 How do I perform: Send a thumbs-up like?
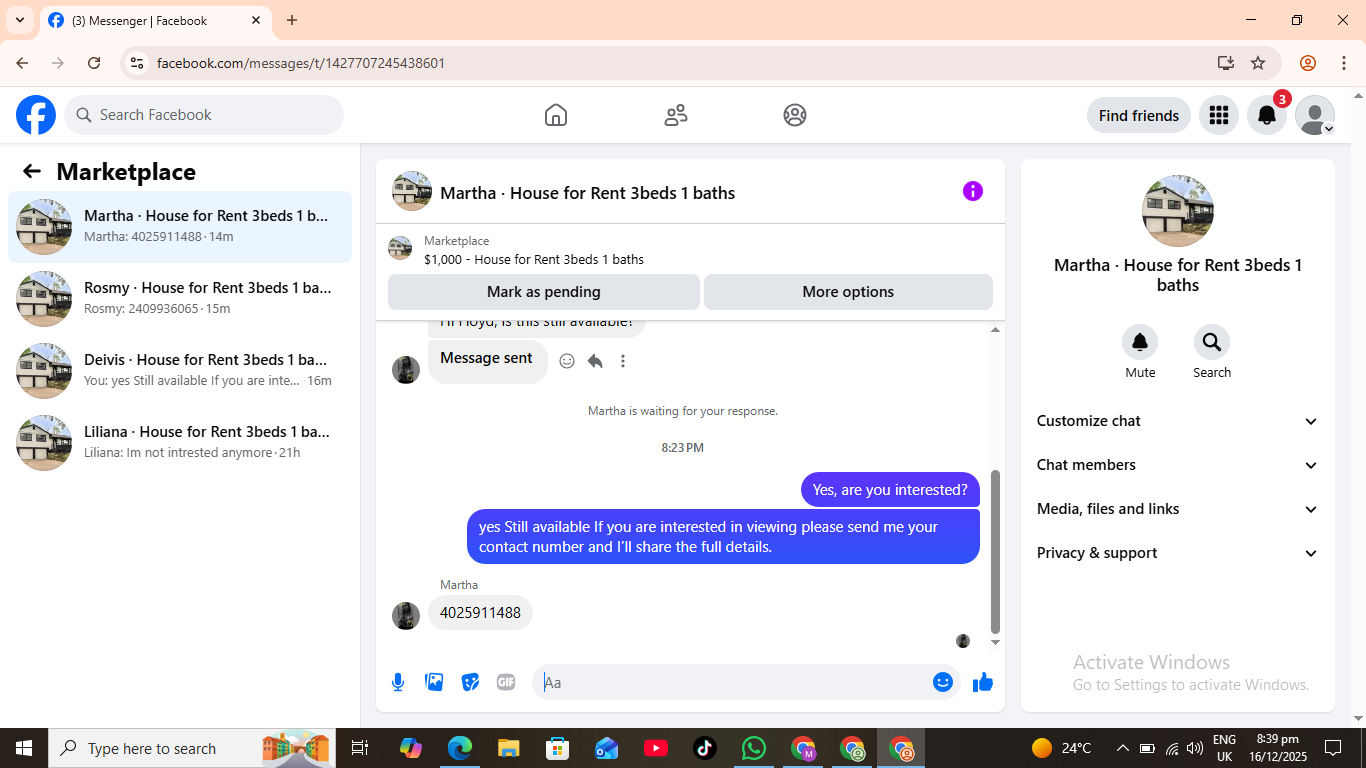[x=983, y=682]
